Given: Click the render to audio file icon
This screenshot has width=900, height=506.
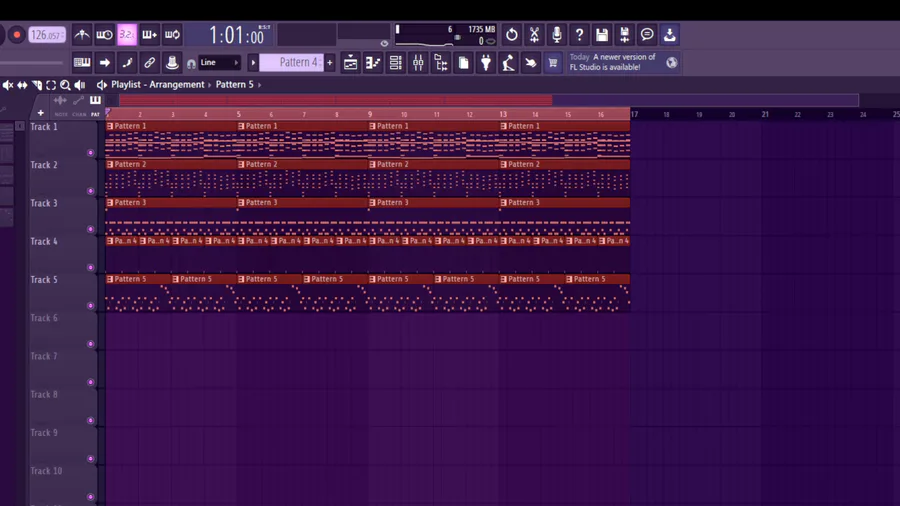Looking at the screenshot, I should click(x=624, y=35).
